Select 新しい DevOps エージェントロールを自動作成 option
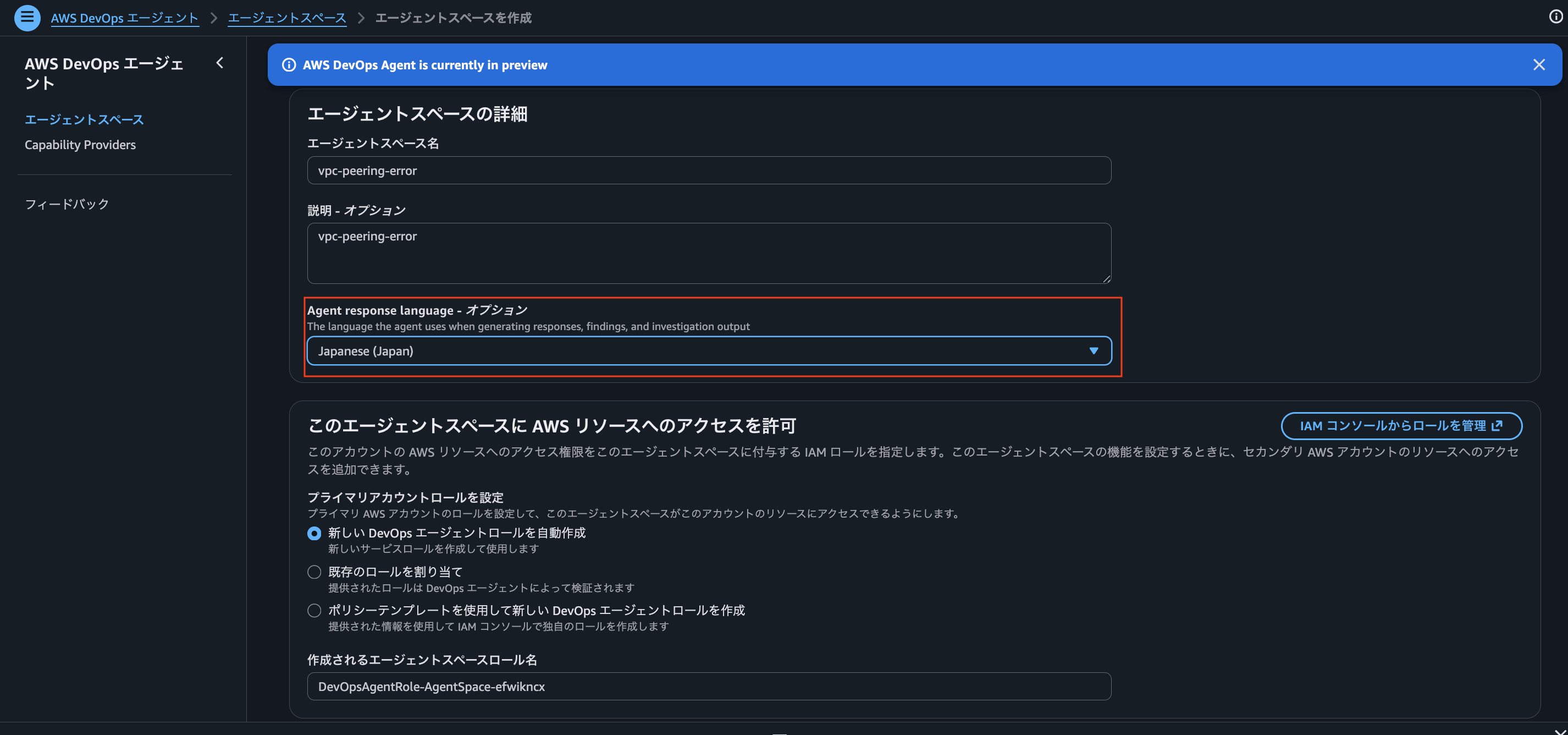 click(314, 533)
